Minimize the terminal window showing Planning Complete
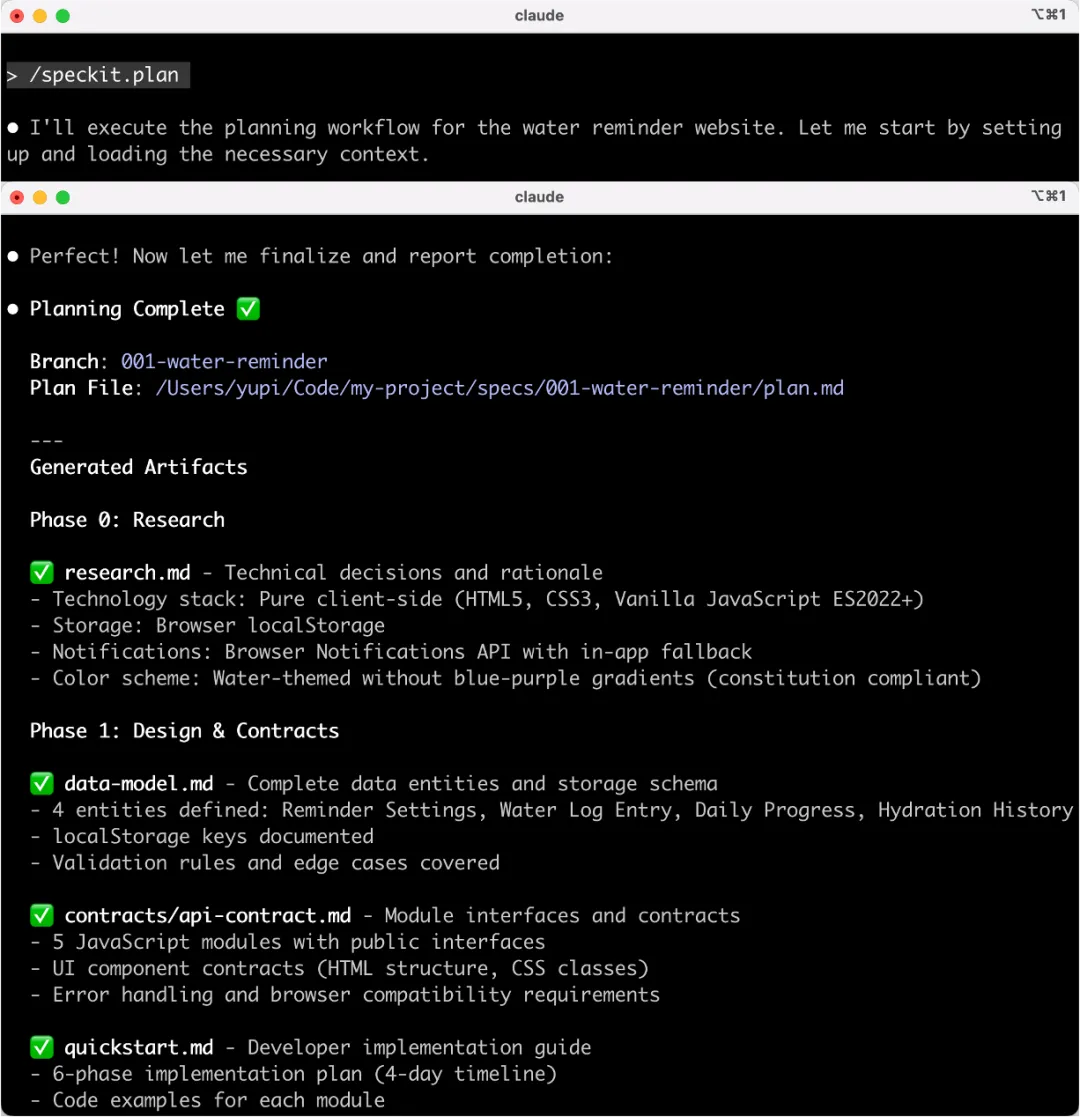This screenshot has width=1080, height=1117. click(x=40, y=197)
